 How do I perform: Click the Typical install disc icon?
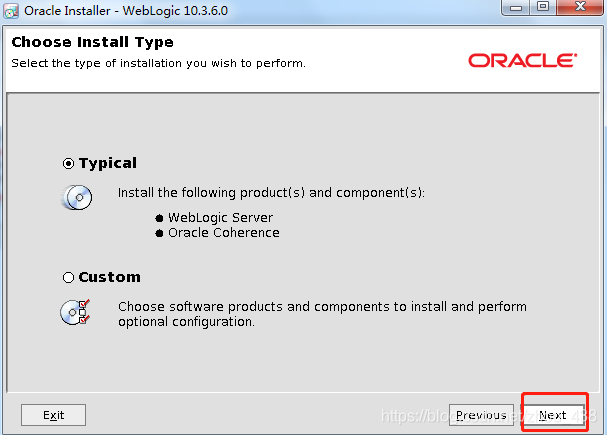point(76,197)
